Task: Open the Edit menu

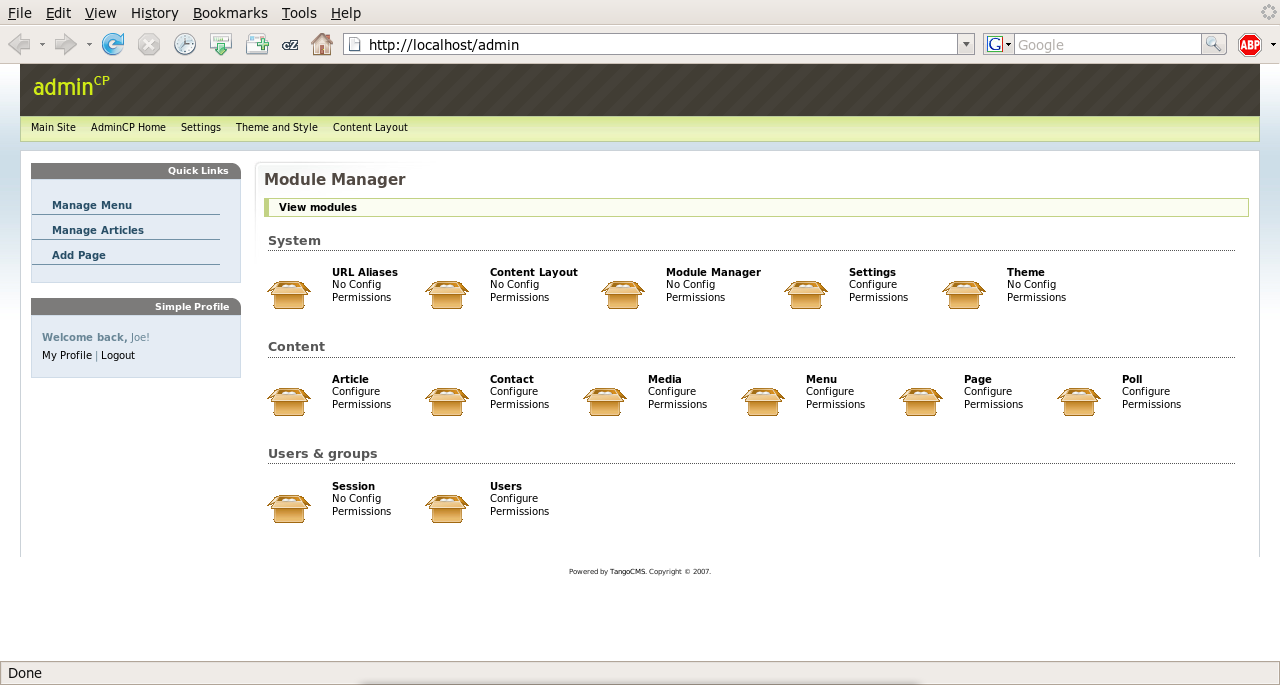Action: point(58,13)
